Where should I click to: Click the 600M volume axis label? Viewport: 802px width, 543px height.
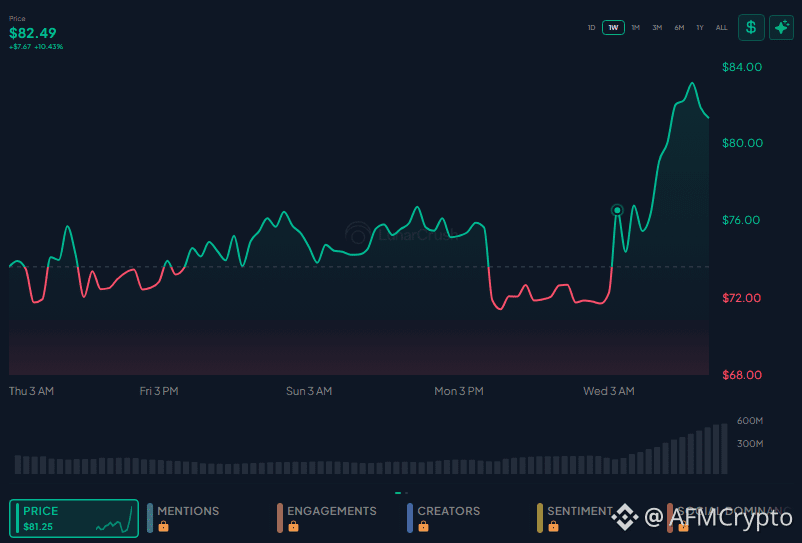pyautogui.click(x=750, y=421)
